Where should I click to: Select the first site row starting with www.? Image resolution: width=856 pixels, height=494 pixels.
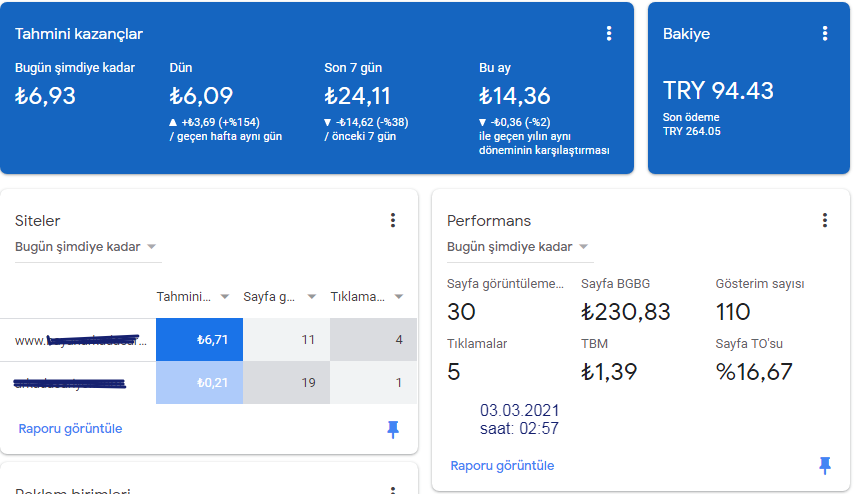tap(209, 340)
